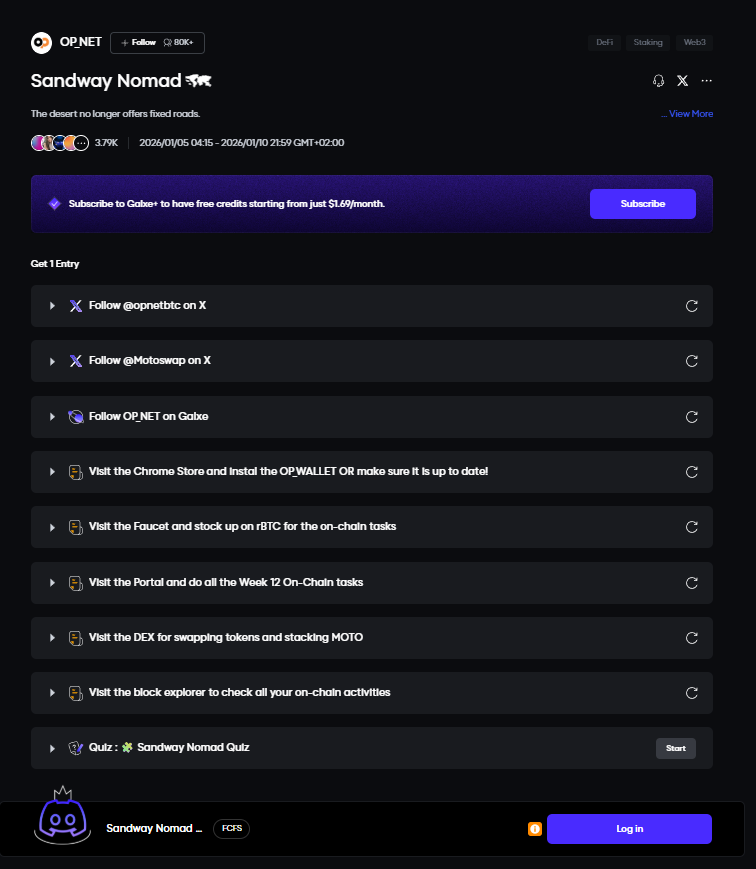The height and width of the screenshot is (869, 756).
Task: Click the OP_NET logo icon
Action: 41,42
